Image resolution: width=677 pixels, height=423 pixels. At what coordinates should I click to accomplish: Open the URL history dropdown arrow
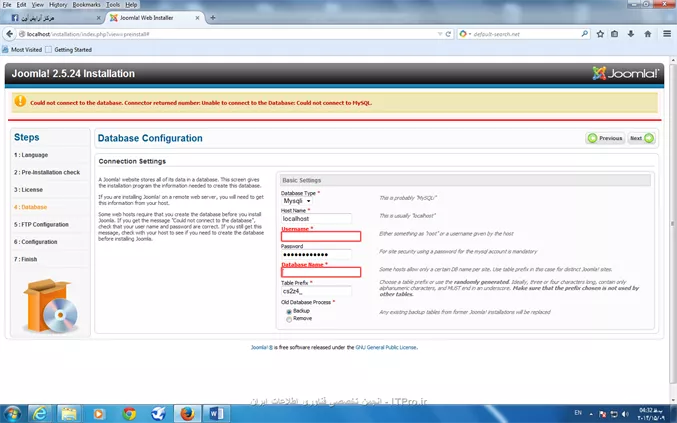pyautogui.click(x=440, y=34)
